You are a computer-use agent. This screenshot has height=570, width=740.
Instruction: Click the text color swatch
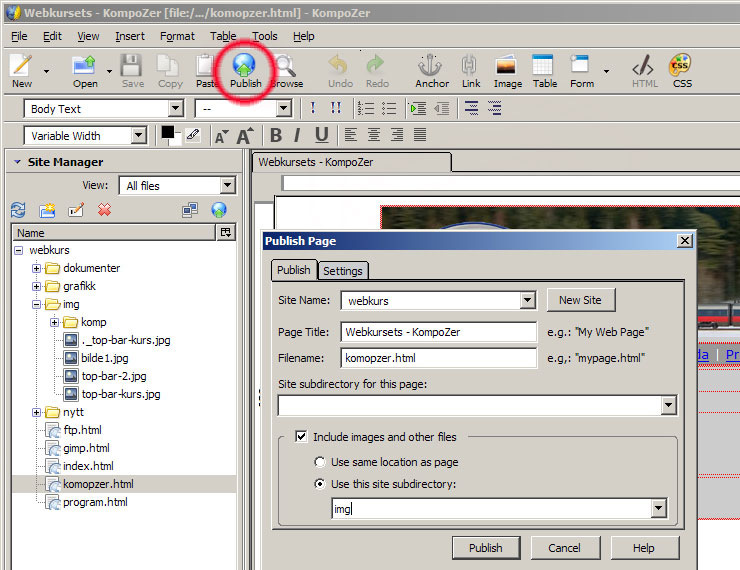pos(168,134)
